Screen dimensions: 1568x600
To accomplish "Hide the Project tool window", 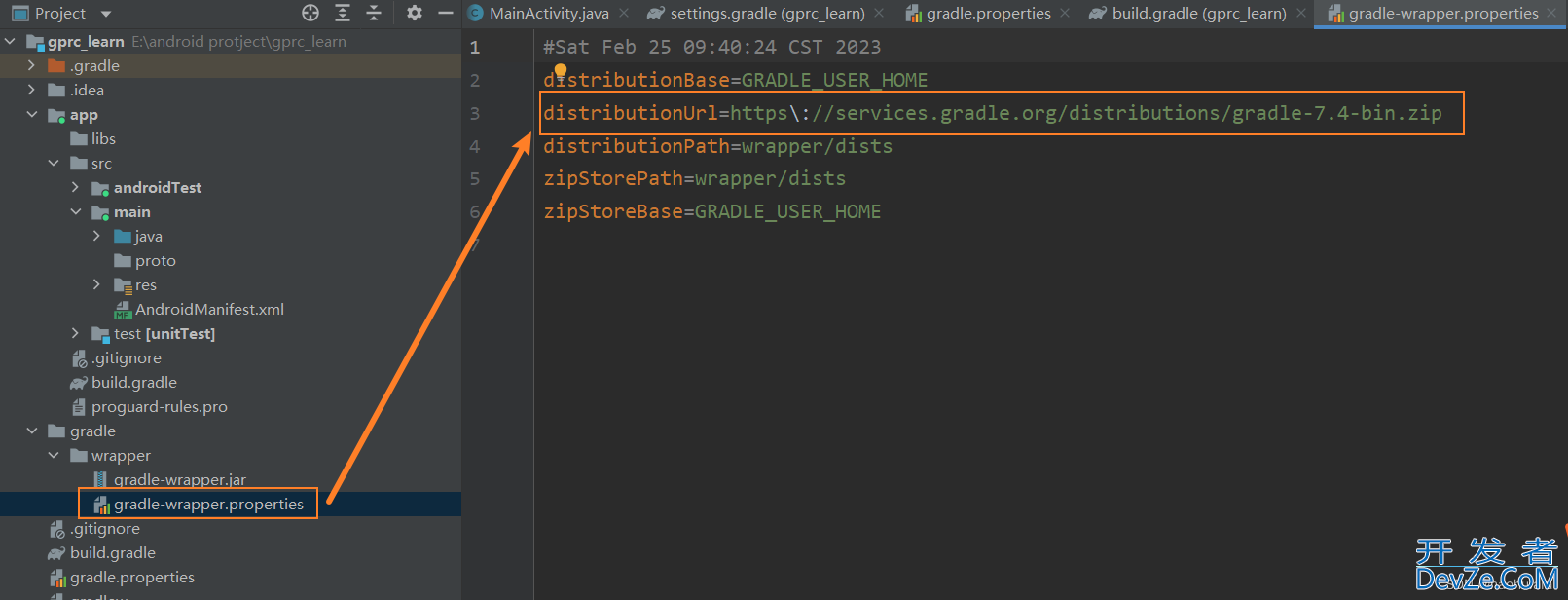I will coord(446,13).
